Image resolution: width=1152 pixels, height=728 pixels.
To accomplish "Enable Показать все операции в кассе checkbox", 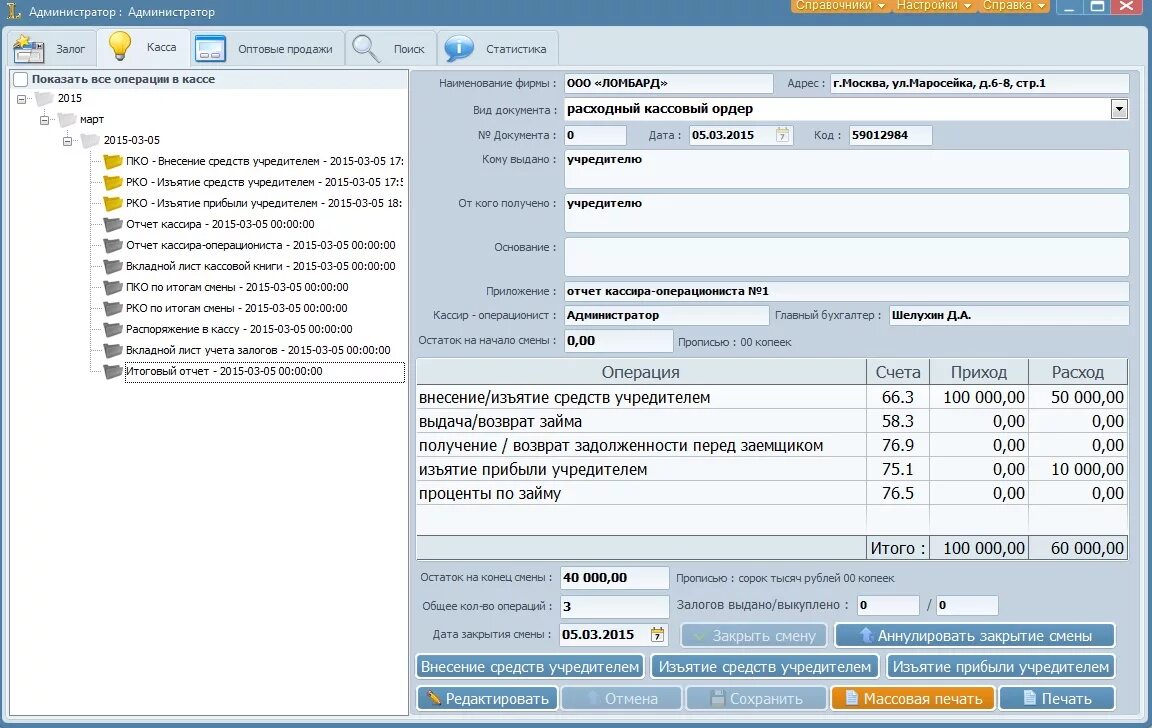I will 21,79.
